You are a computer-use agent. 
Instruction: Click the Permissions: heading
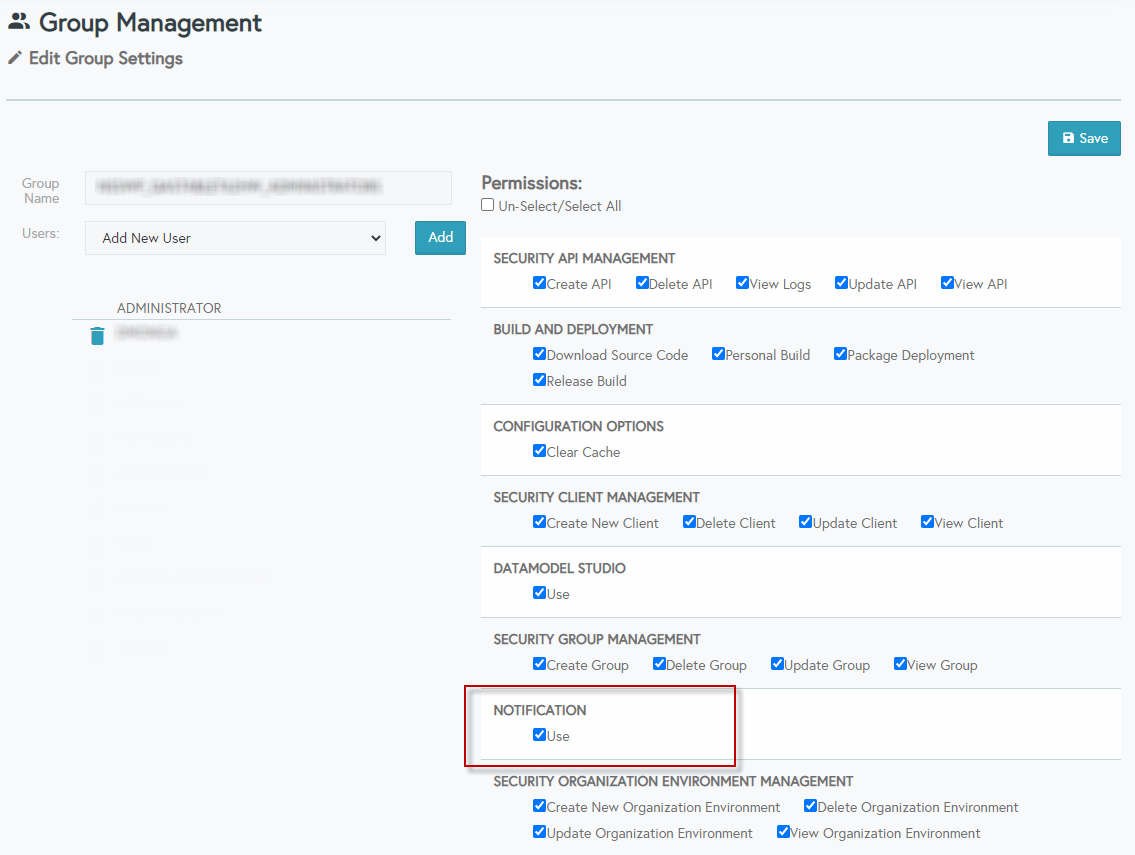point(531,182)
